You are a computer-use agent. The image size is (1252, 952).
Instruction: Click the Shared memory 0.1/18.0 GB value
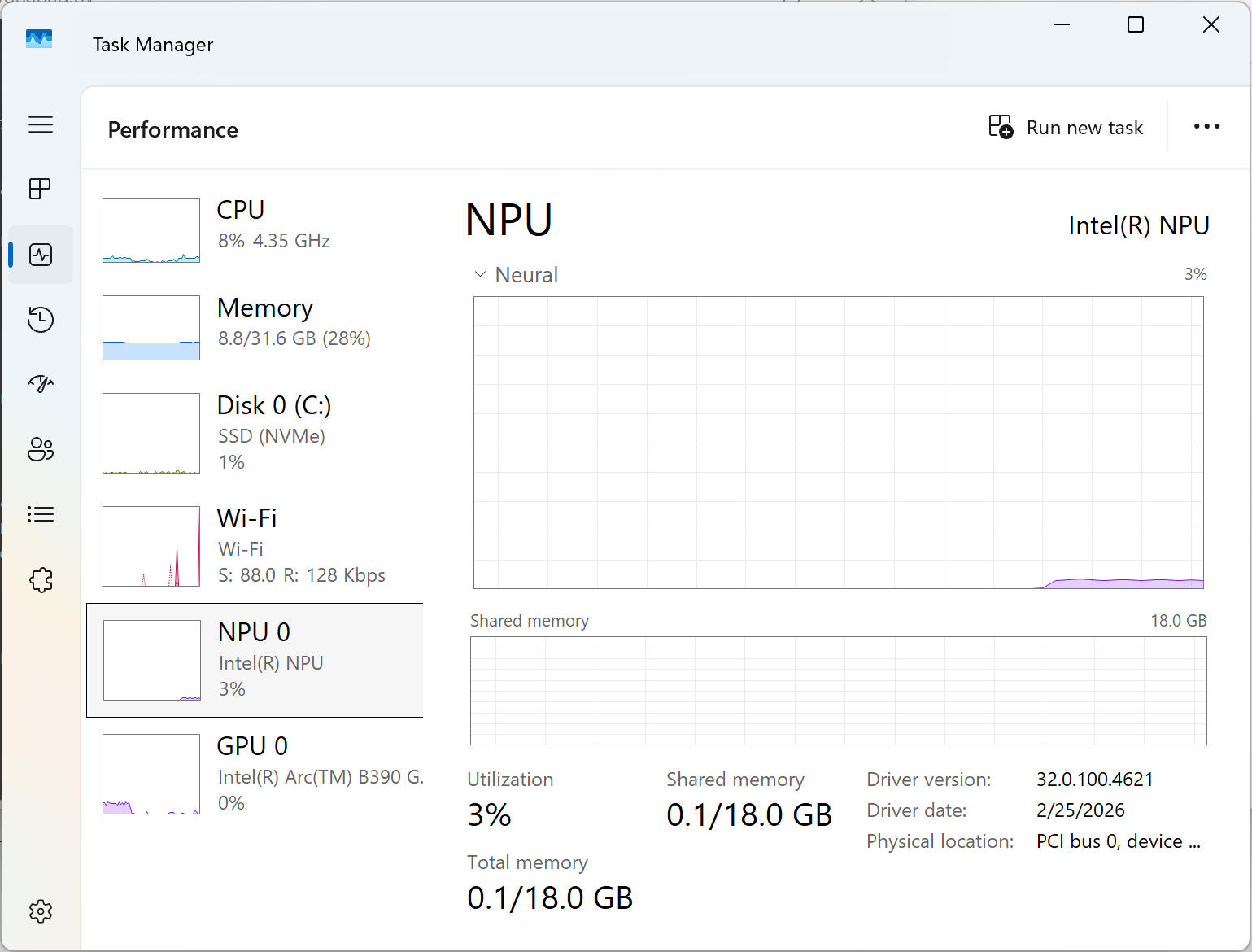click(749, 814)
